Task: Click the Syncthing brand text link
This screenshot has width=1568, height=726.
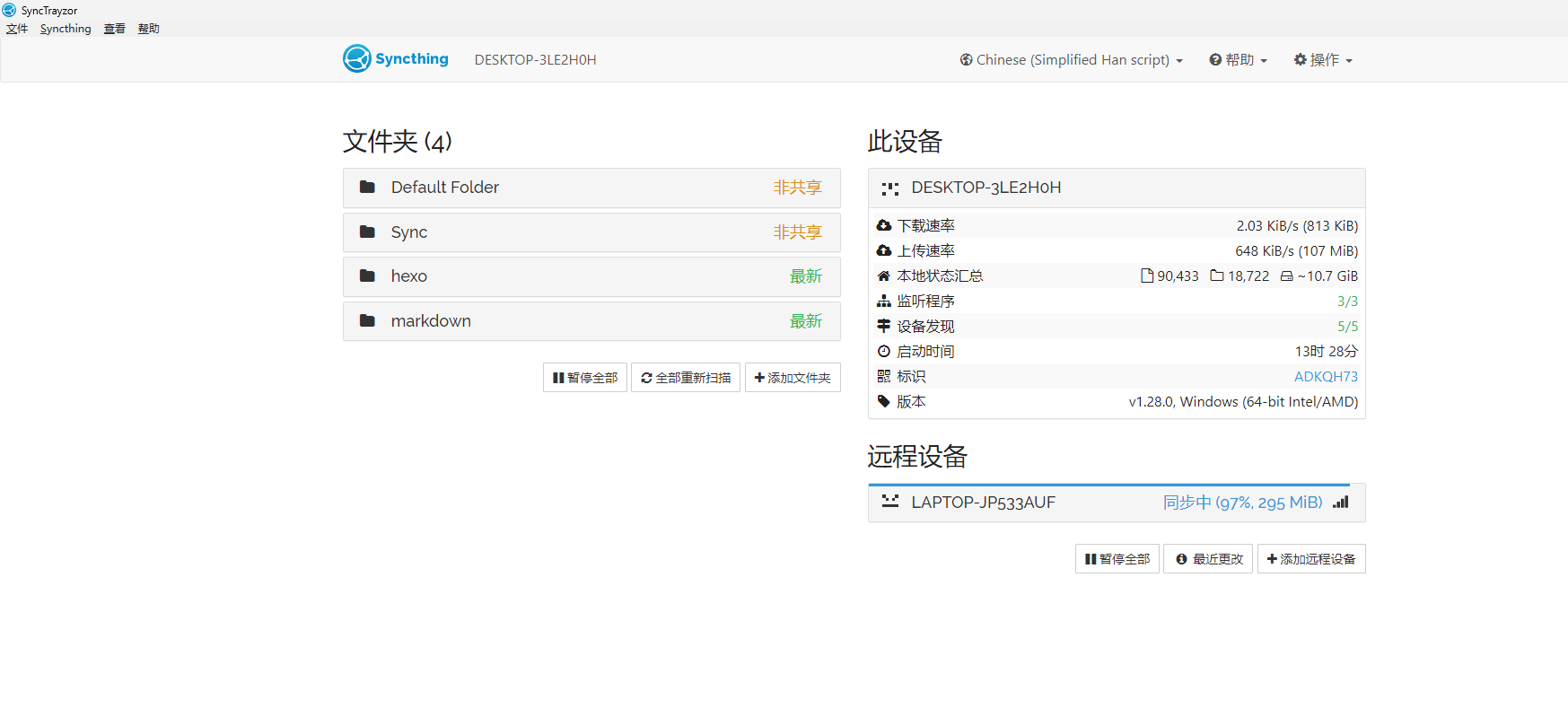Action: coord(412,58)
